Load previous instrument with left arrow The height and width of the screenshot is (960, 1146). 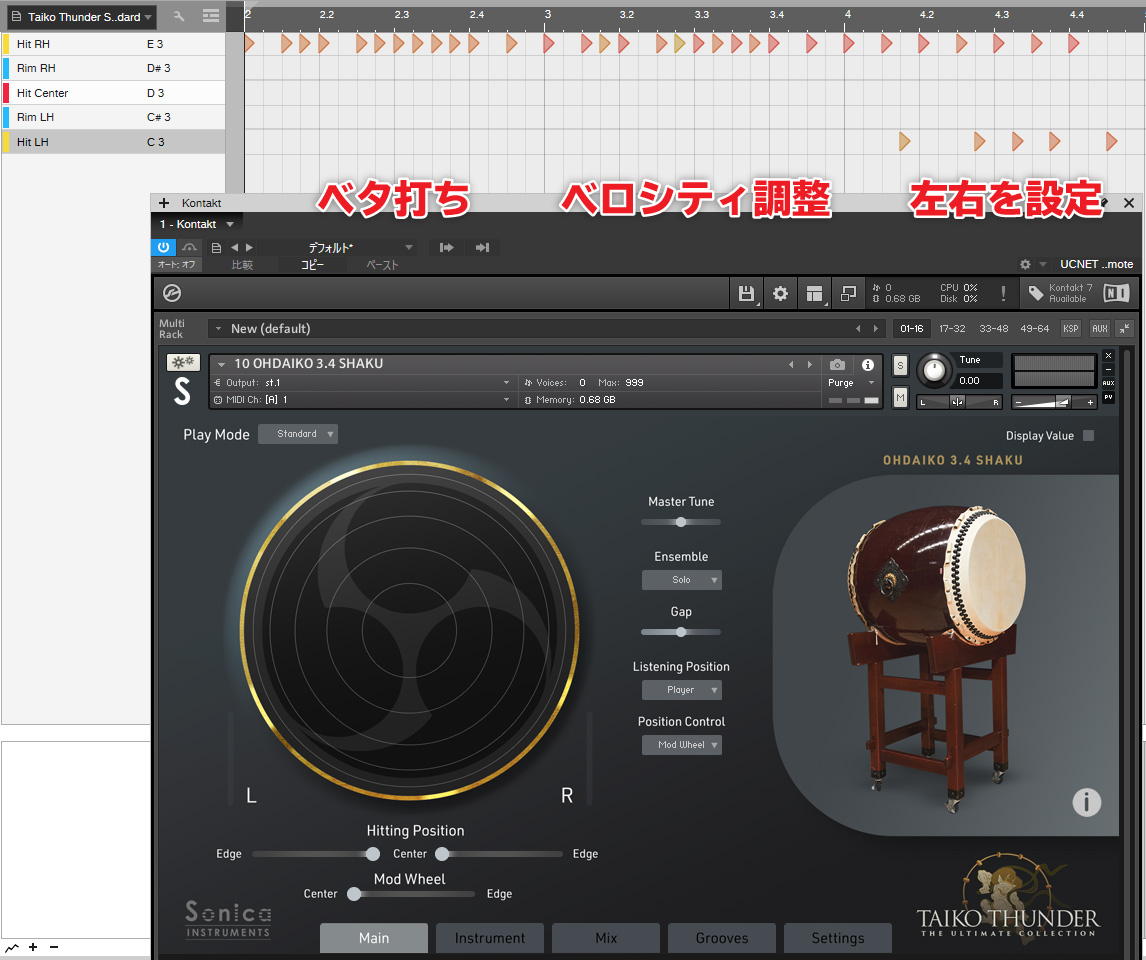(791, 364)
